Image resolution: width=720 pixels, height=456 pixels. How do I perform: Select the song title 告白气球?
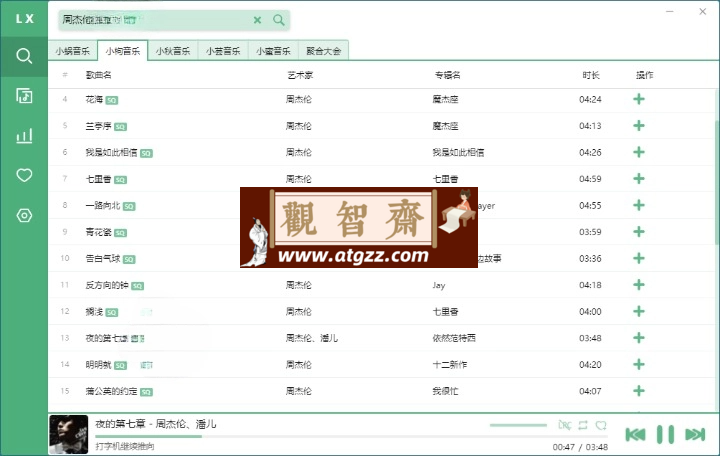103,259
